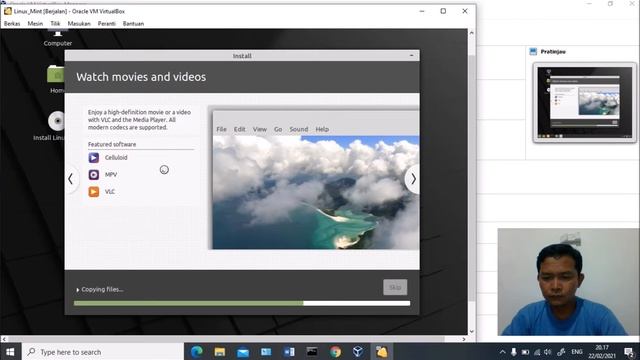Screen dimensions: 640x360
Task: Open the Tilik menu
Action: (x=55, y=24)
